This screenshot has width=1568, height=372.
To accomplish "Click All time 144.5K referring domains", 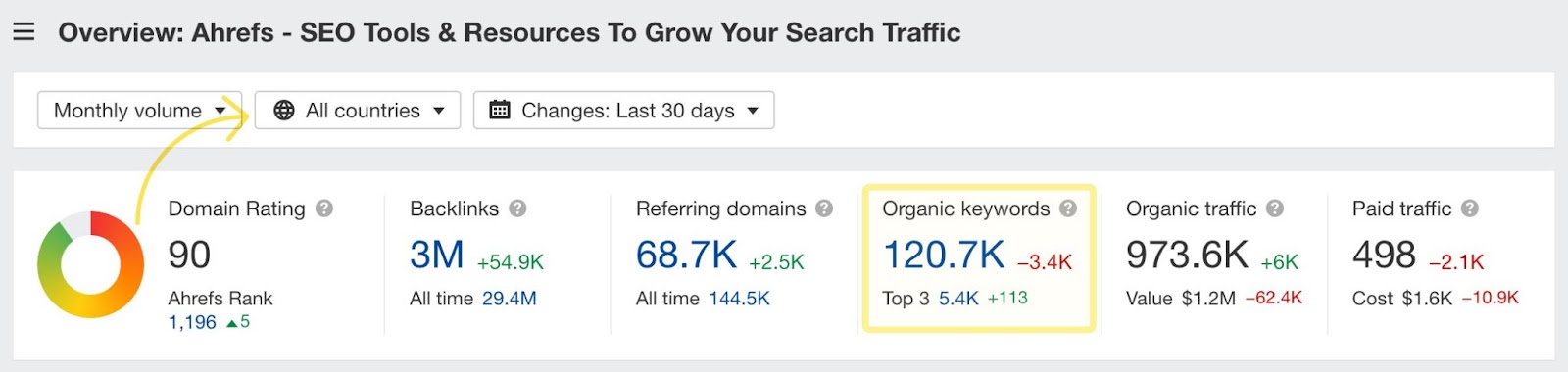I will click(740, 299).
